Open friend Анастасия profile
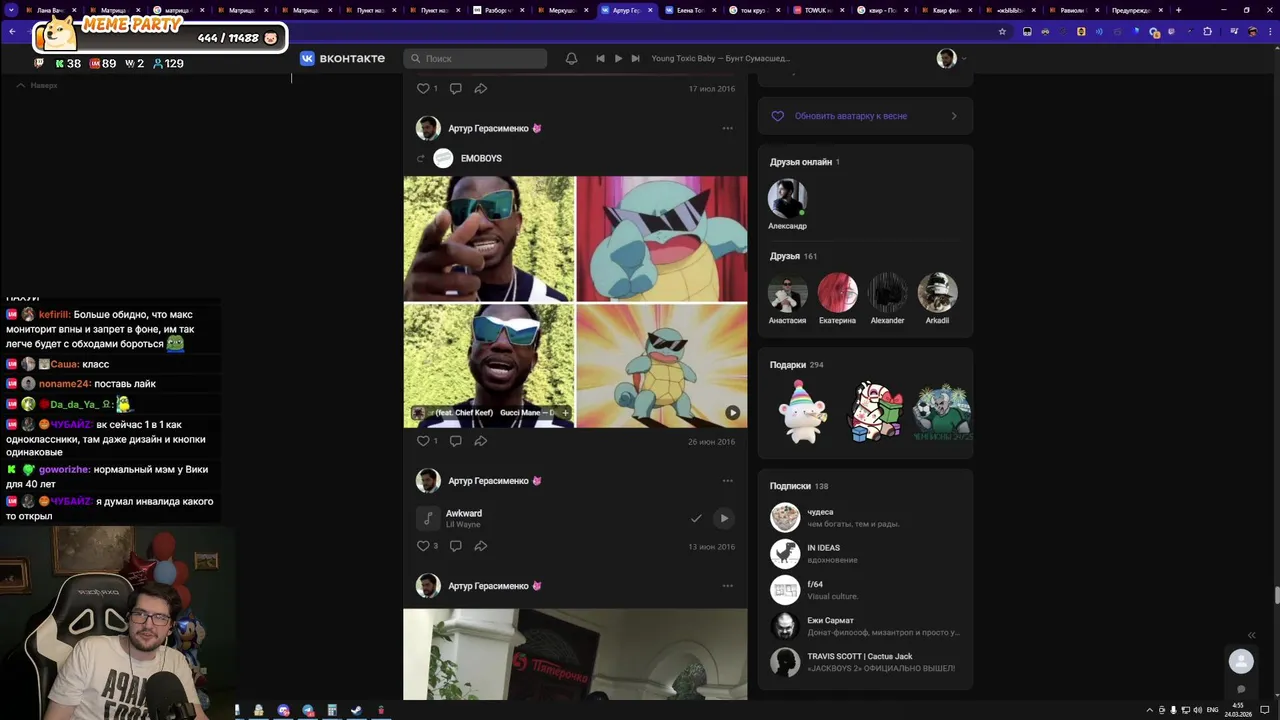This screenshot has height=720, width=1280. click(787, 299)
